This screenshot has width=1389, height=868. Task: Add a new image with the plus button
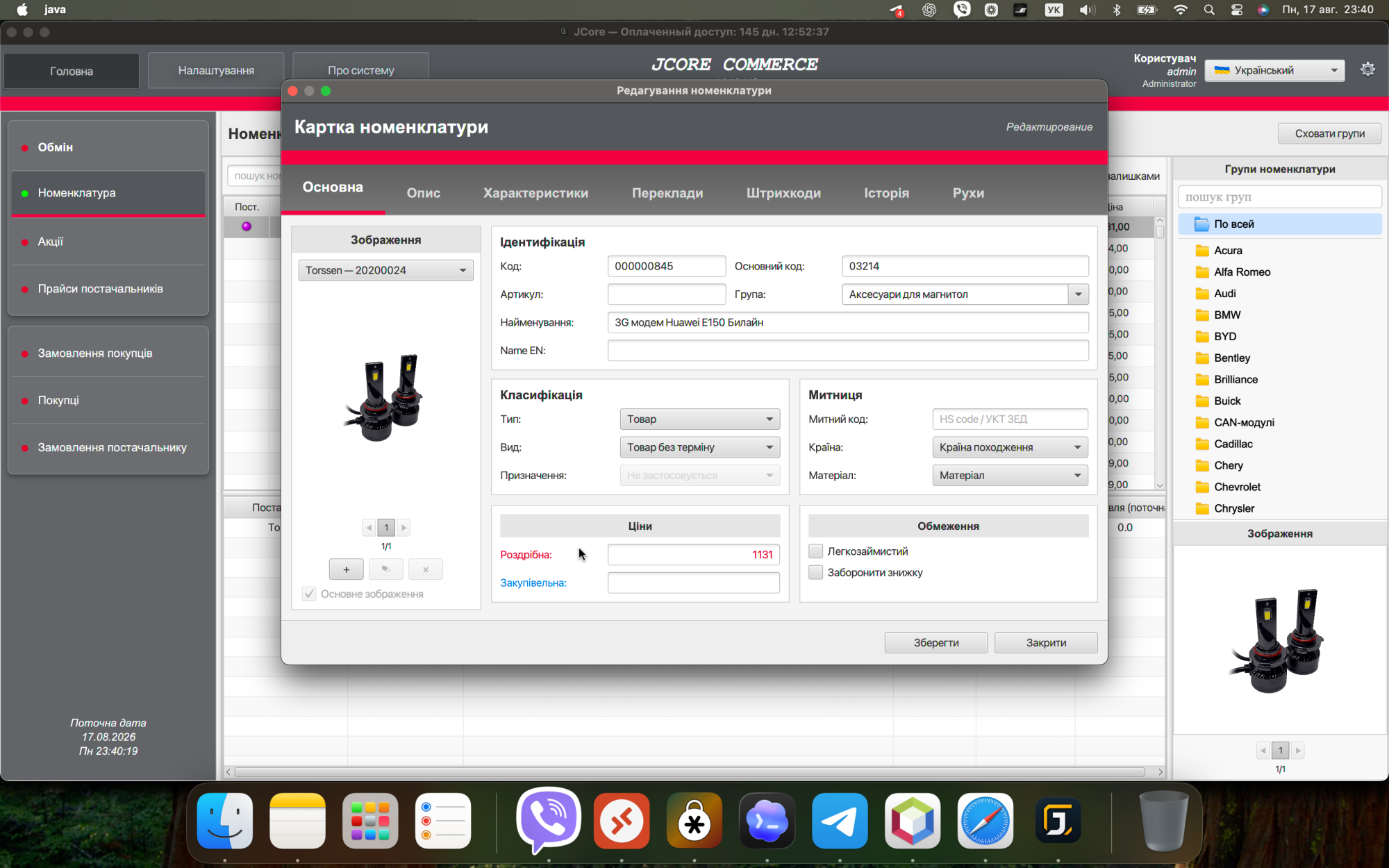(346, 569)
